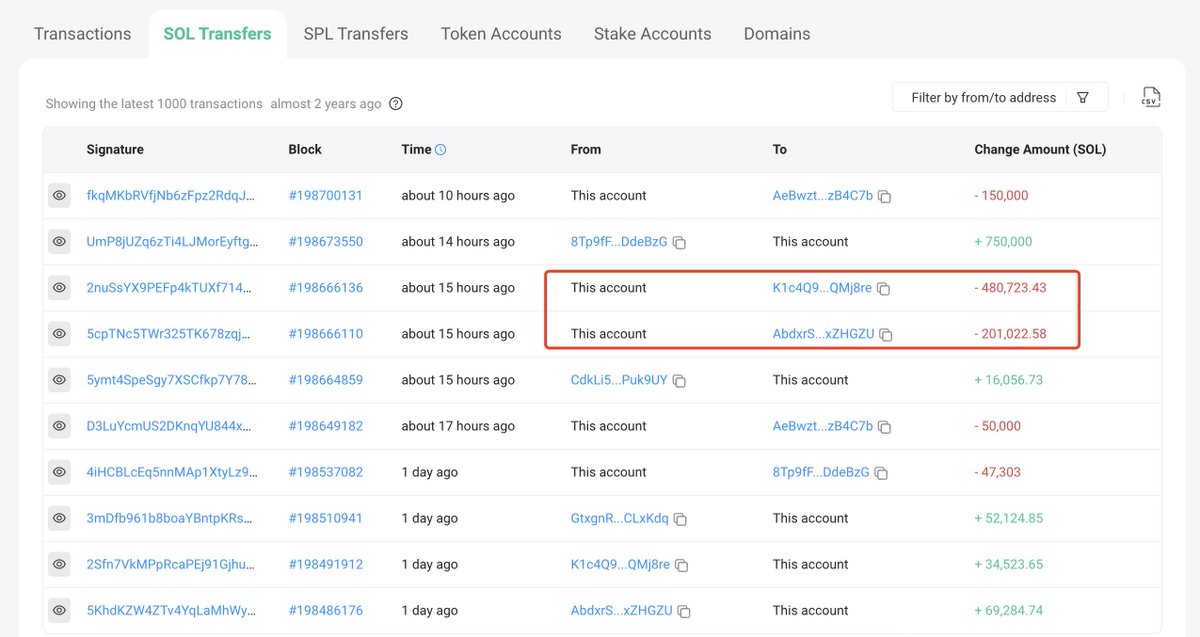Viewport: 1200px width, 637px height.
Task: Copy AeBwzt...zB4C7b address in -50,000 row
Action: pos(884,427)
